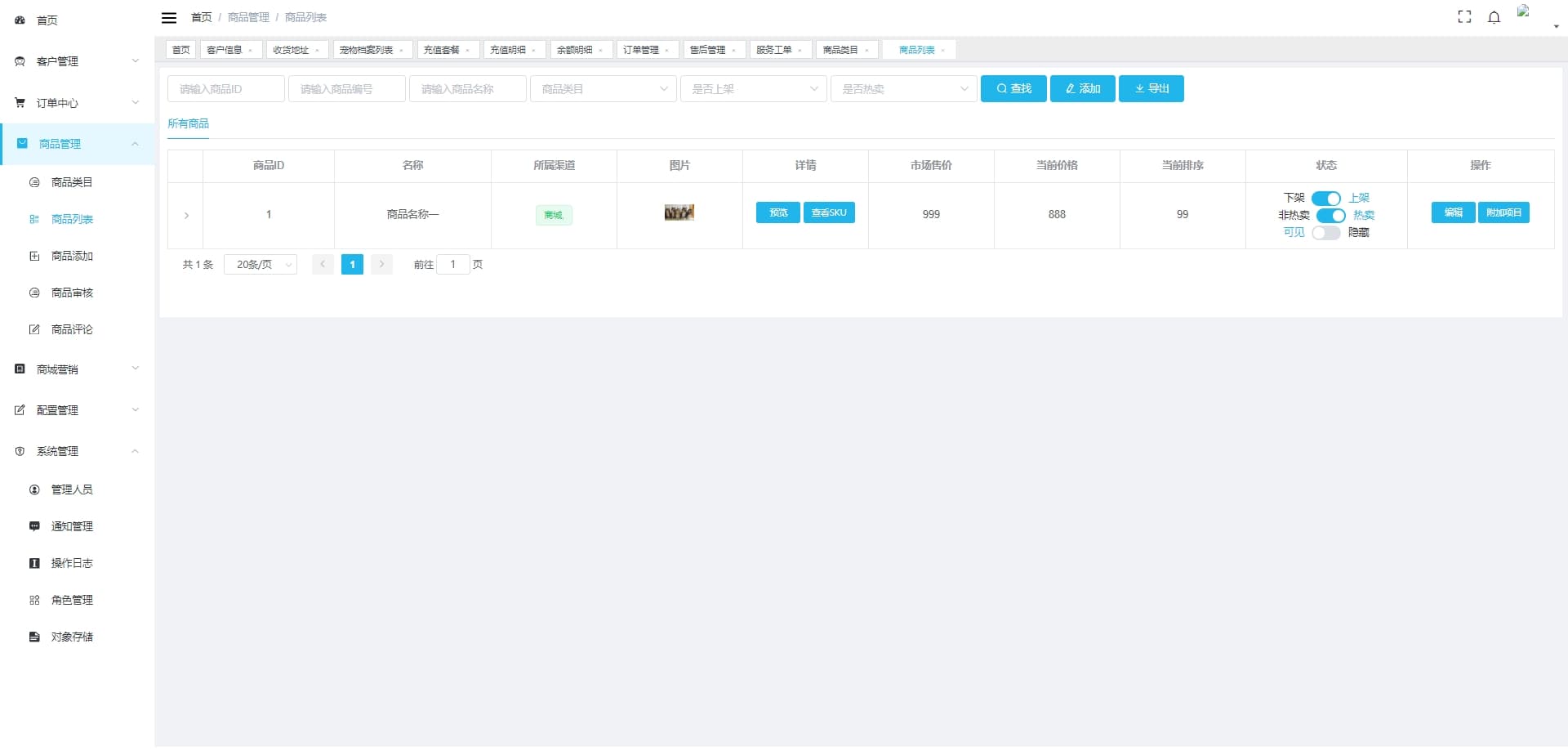The height and width of the screenshot is (751, 1568).
Task: Click the 商品审核 icon in sidebar
Action: pos(34,293)
